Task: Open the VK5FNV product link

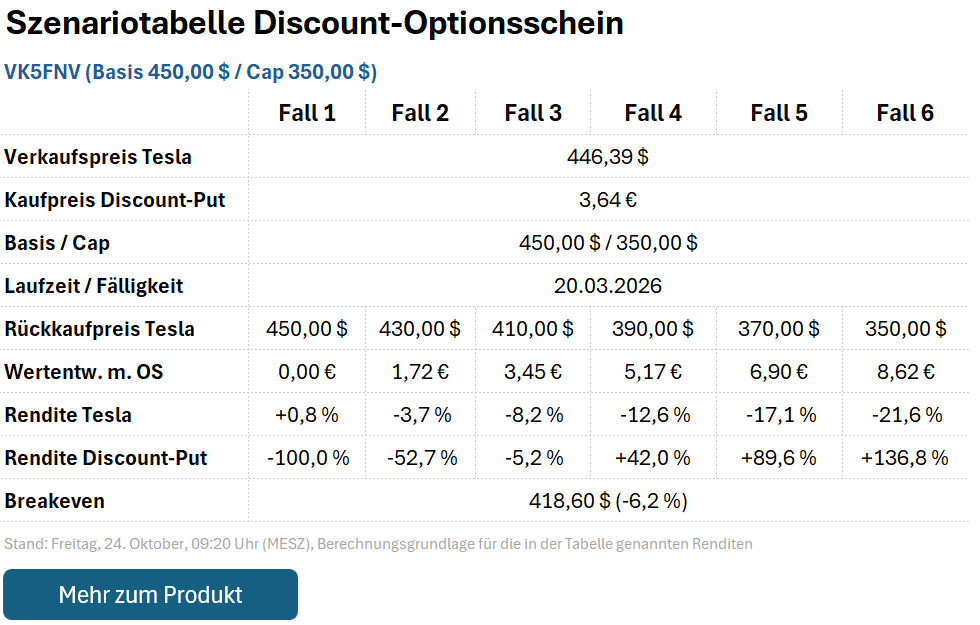Action: click(x=191, y=72)
